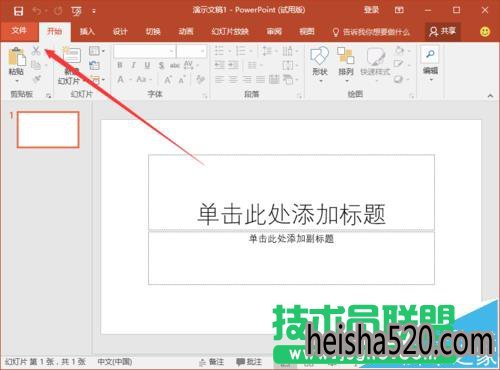Image resolution: width=500 pixels, height=370 pixels.
Task: Click the 备注 notes button in status bar
Action: (212, 362)
